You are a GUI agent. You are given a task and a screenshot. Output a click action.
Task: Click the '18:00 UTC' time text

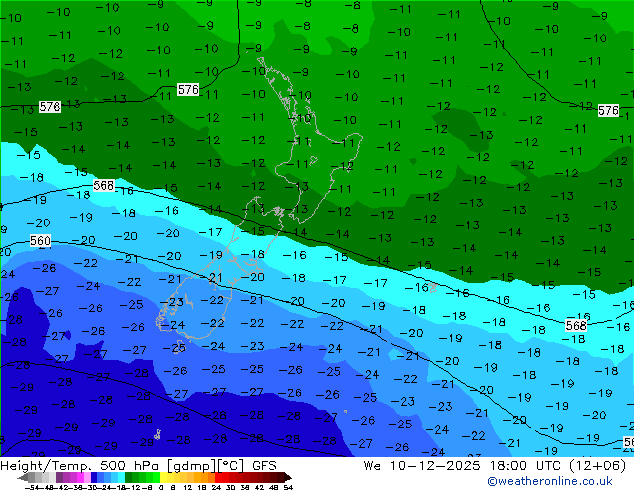click(x=525, y=466)
